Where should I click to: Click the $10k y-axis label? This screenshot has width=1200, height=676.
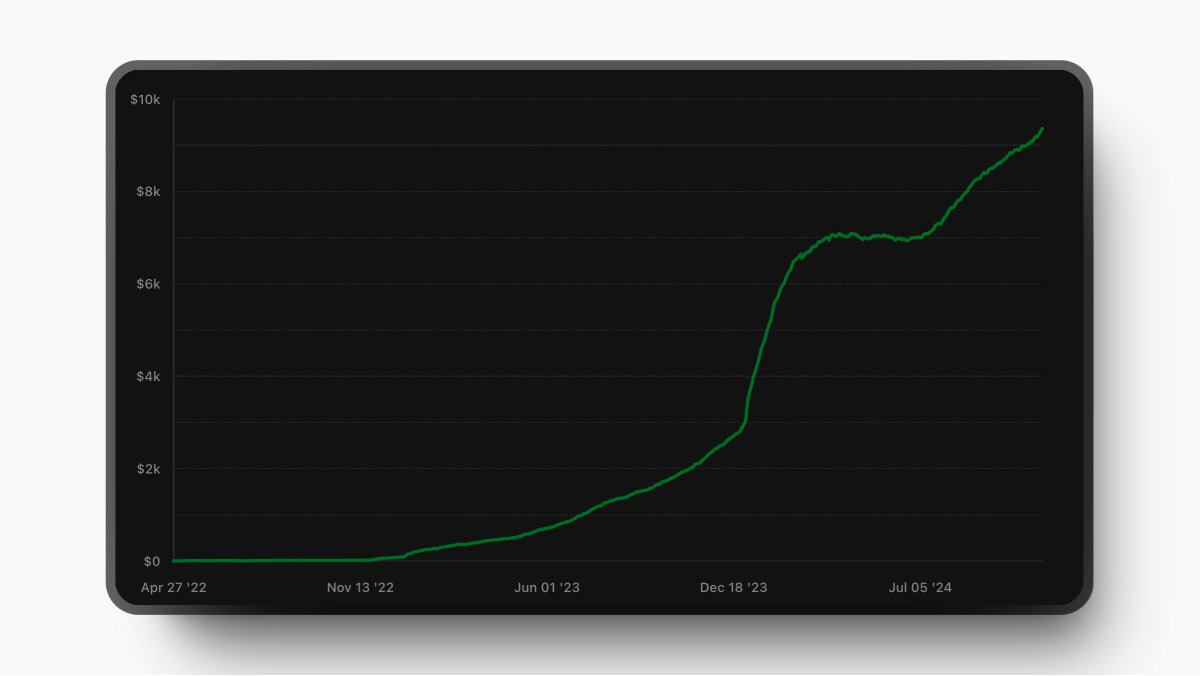coord(145,99)
